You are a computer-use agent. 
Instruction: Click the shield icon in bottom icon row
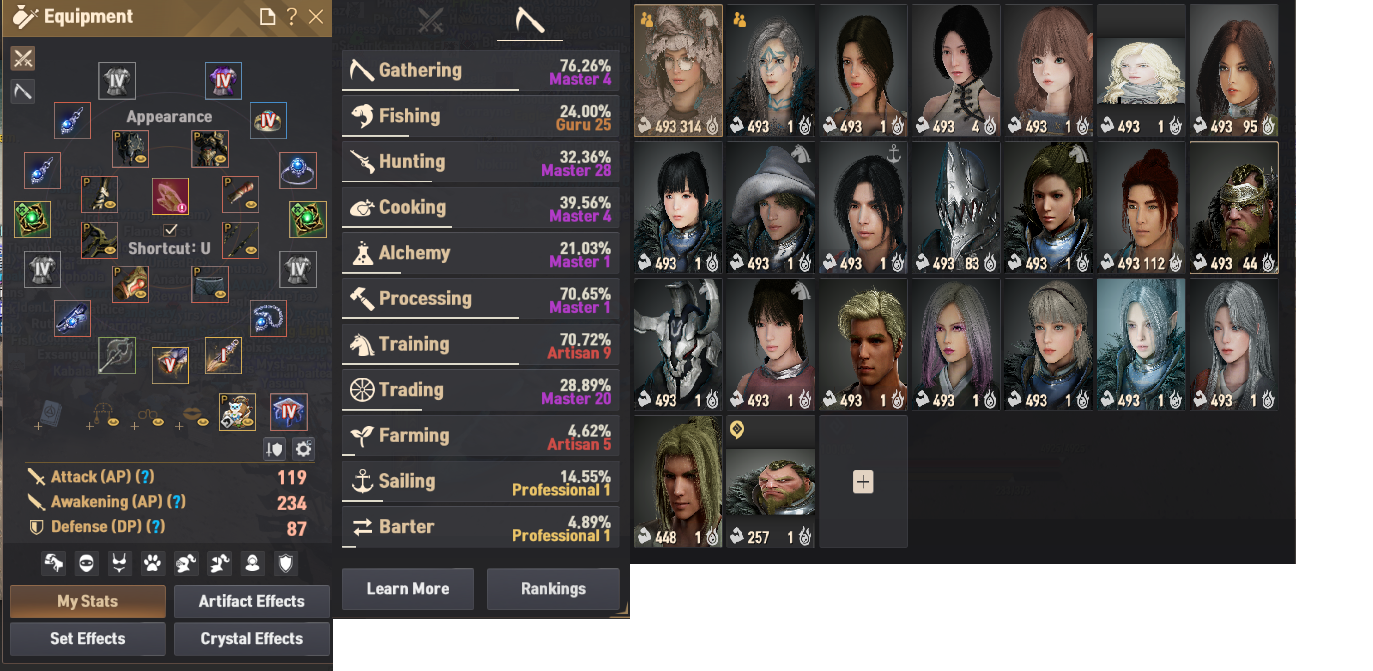tap(286, 564)
